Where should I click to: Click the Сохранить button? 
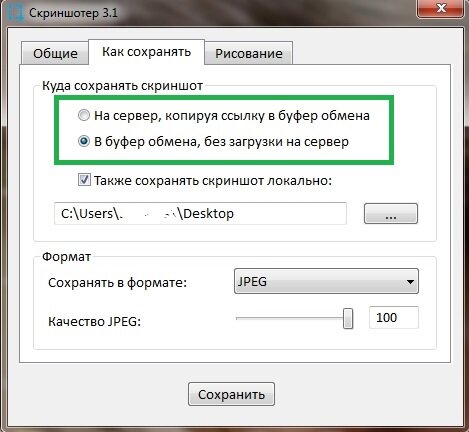click(231, 394)
